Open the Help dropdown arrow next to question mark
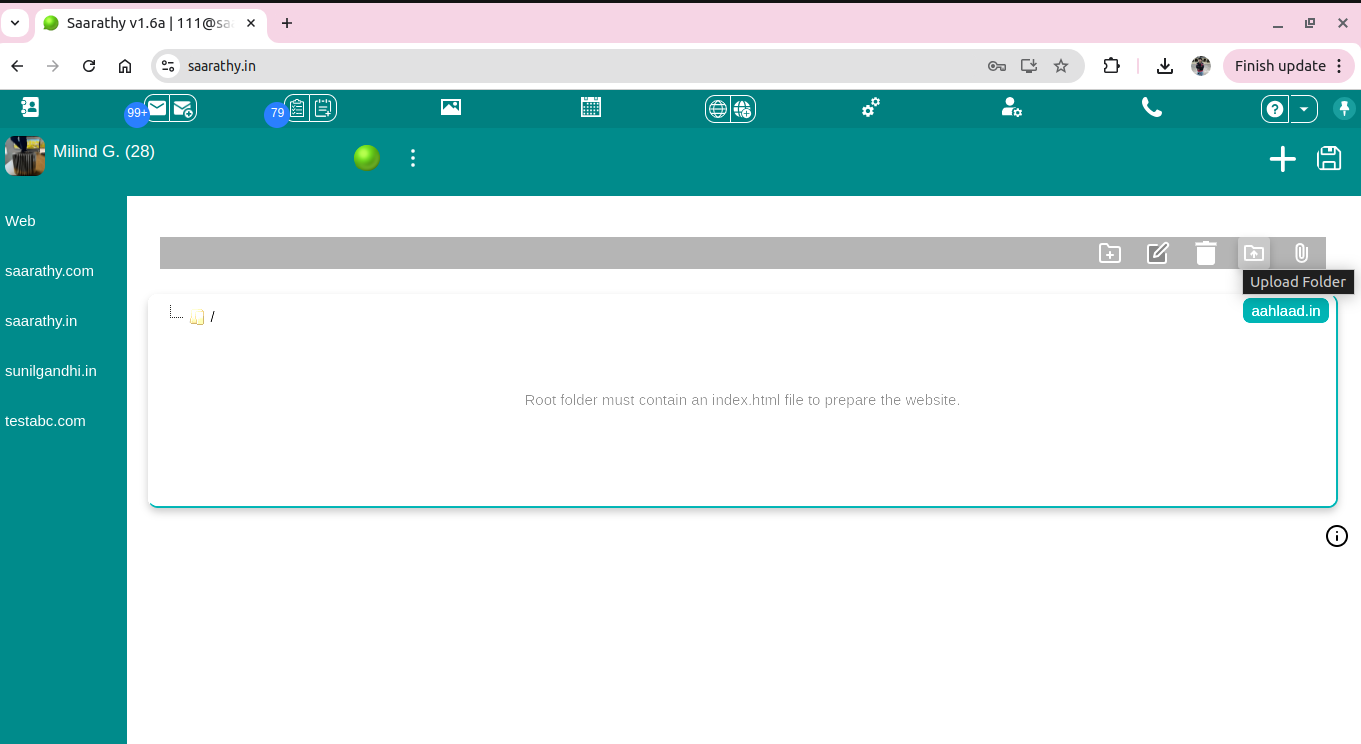 pyautogui.click(x=1303, y=108)
